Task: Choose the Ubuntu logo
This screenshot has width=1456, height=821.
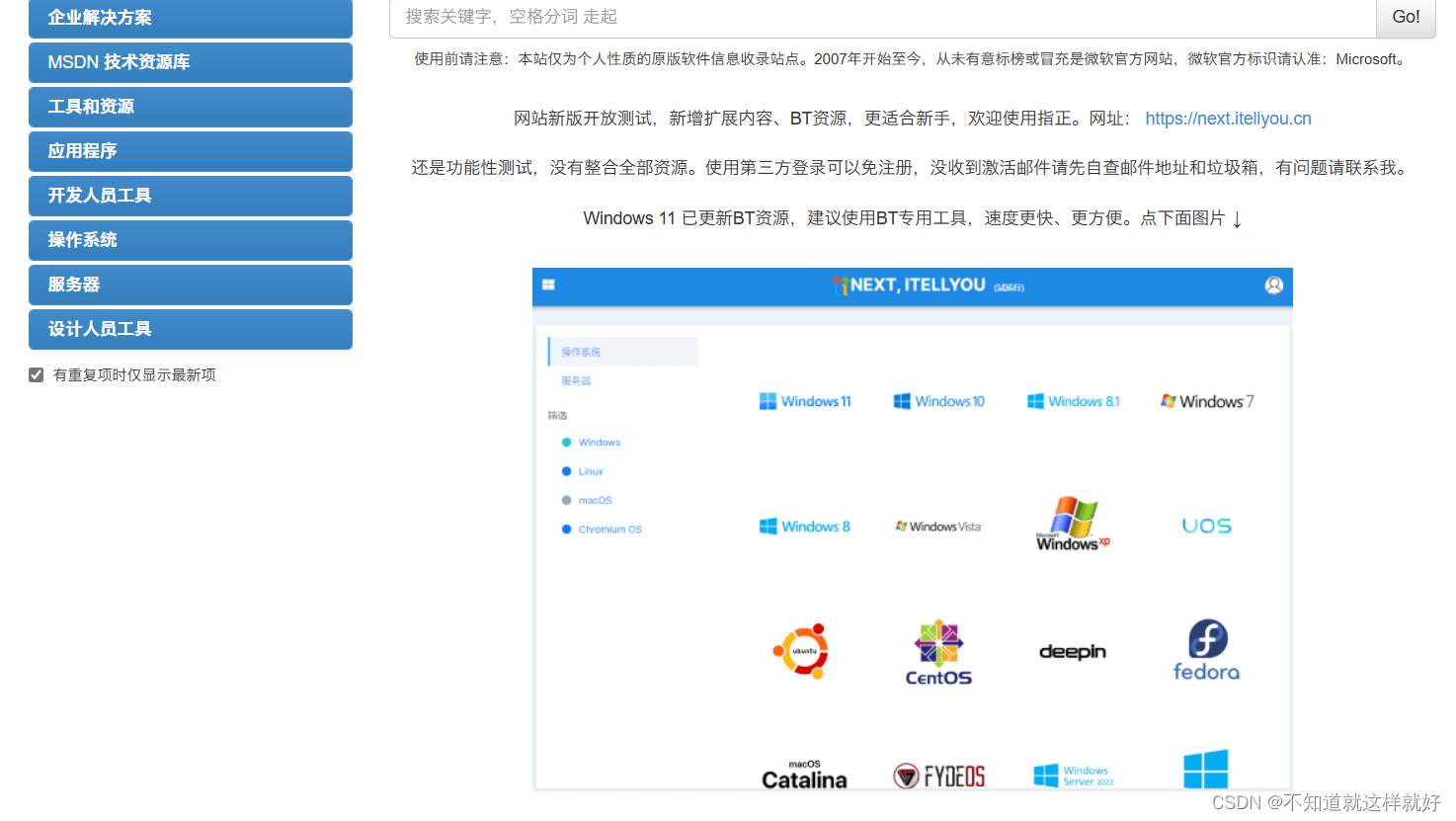Action: (x=801, y=651)
